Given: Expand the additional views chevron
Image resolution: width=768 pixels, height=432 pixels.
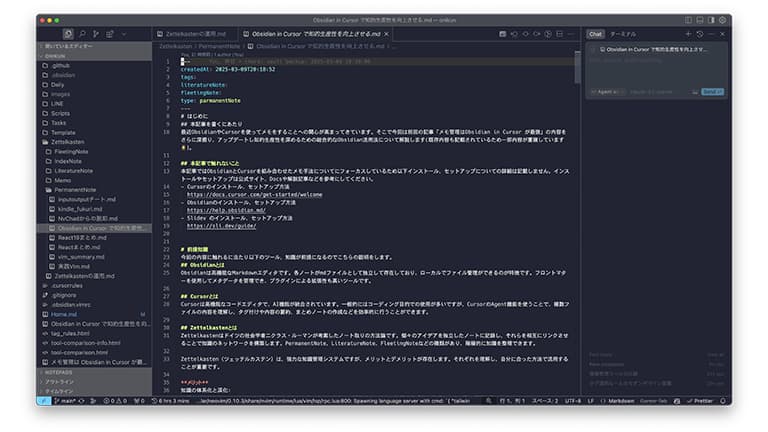Looking at the screenshot, I should 123,34.
